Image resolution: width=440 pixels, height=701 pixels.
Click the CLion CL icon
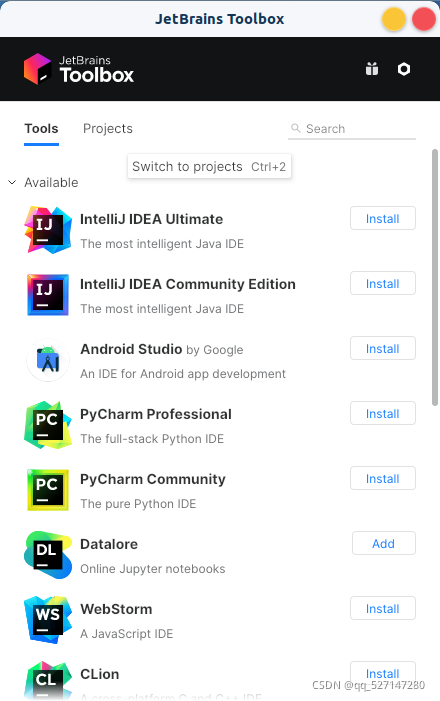tap(48, 680)
